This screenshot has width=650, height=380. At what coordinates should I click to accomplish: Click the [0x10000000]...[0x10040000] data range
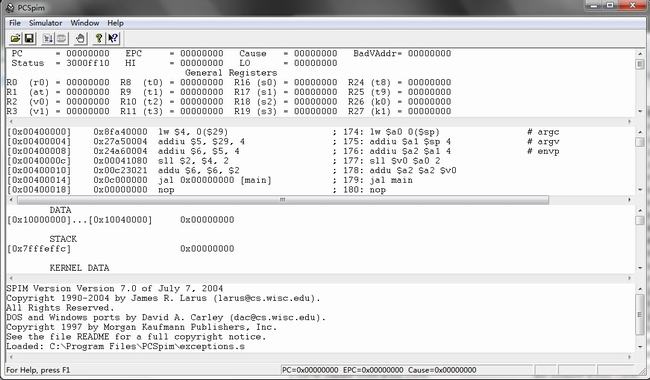[80, 220]
